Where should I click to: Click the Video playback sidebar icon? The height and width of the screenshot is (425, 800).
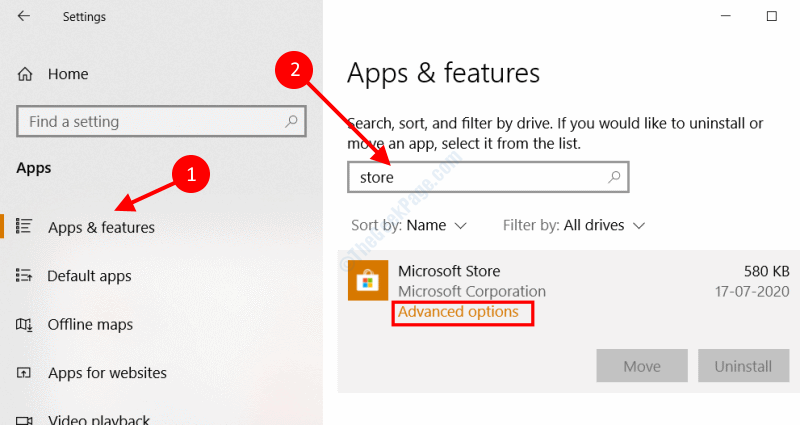pyautogui.click(x=24, y=420)
